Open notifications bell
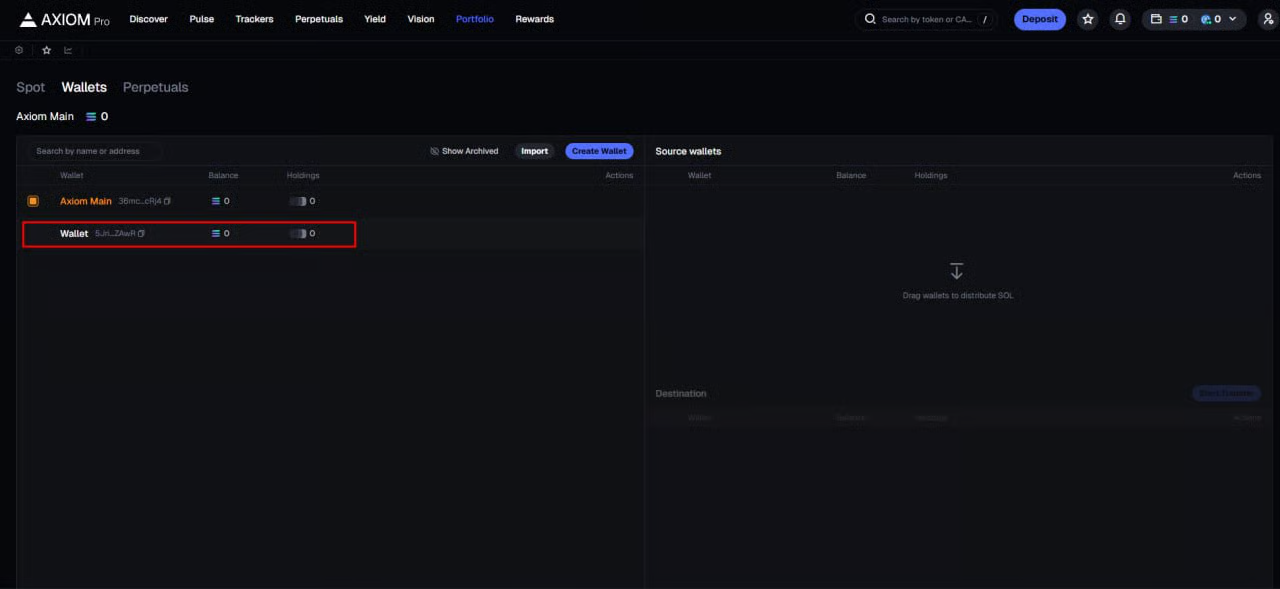Image resolution: width=1280 pixels, height=589 pixels. click(1120, 19)
